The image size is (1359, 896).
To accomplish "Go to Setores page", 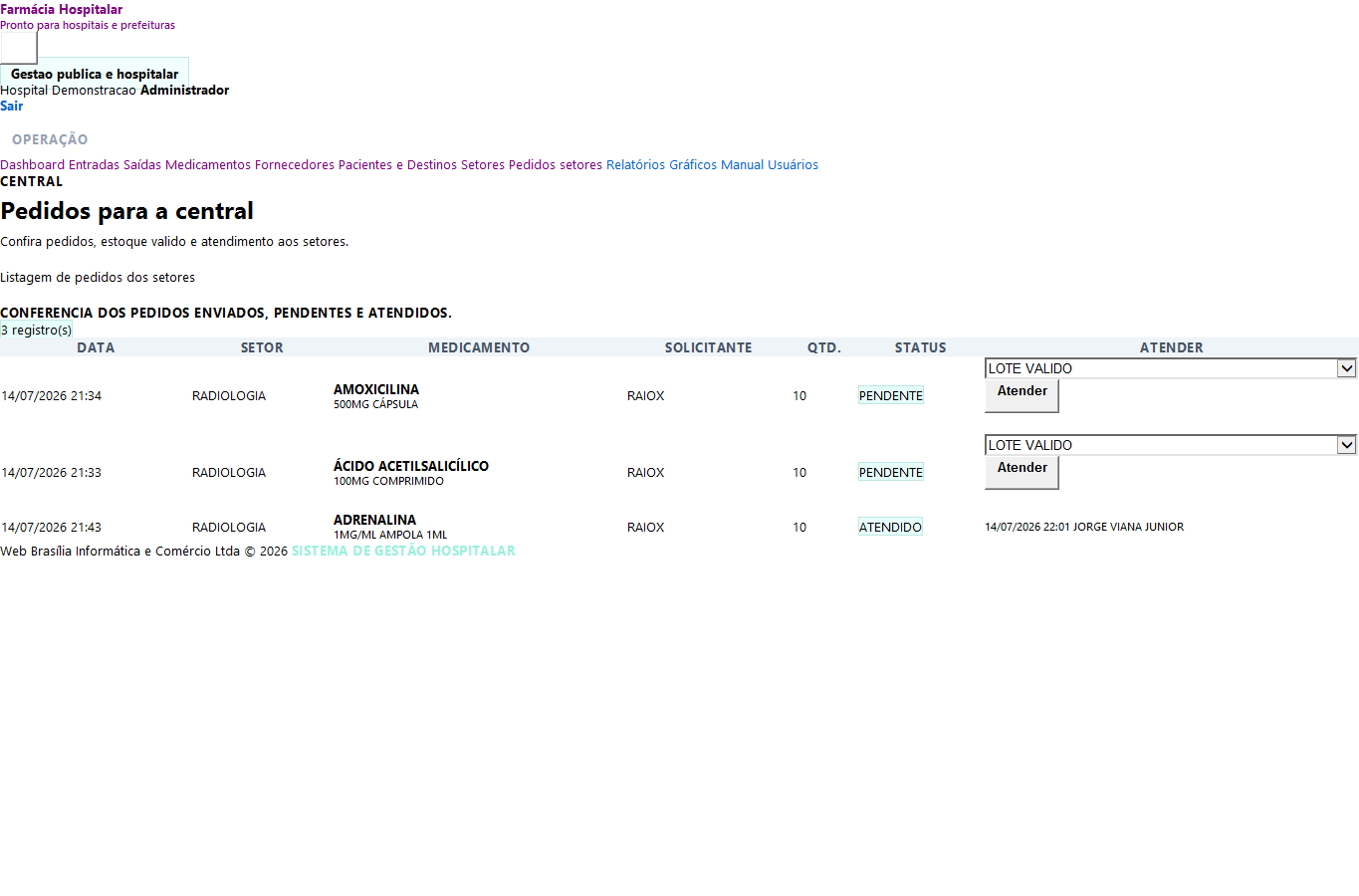I will click(483, 165).
